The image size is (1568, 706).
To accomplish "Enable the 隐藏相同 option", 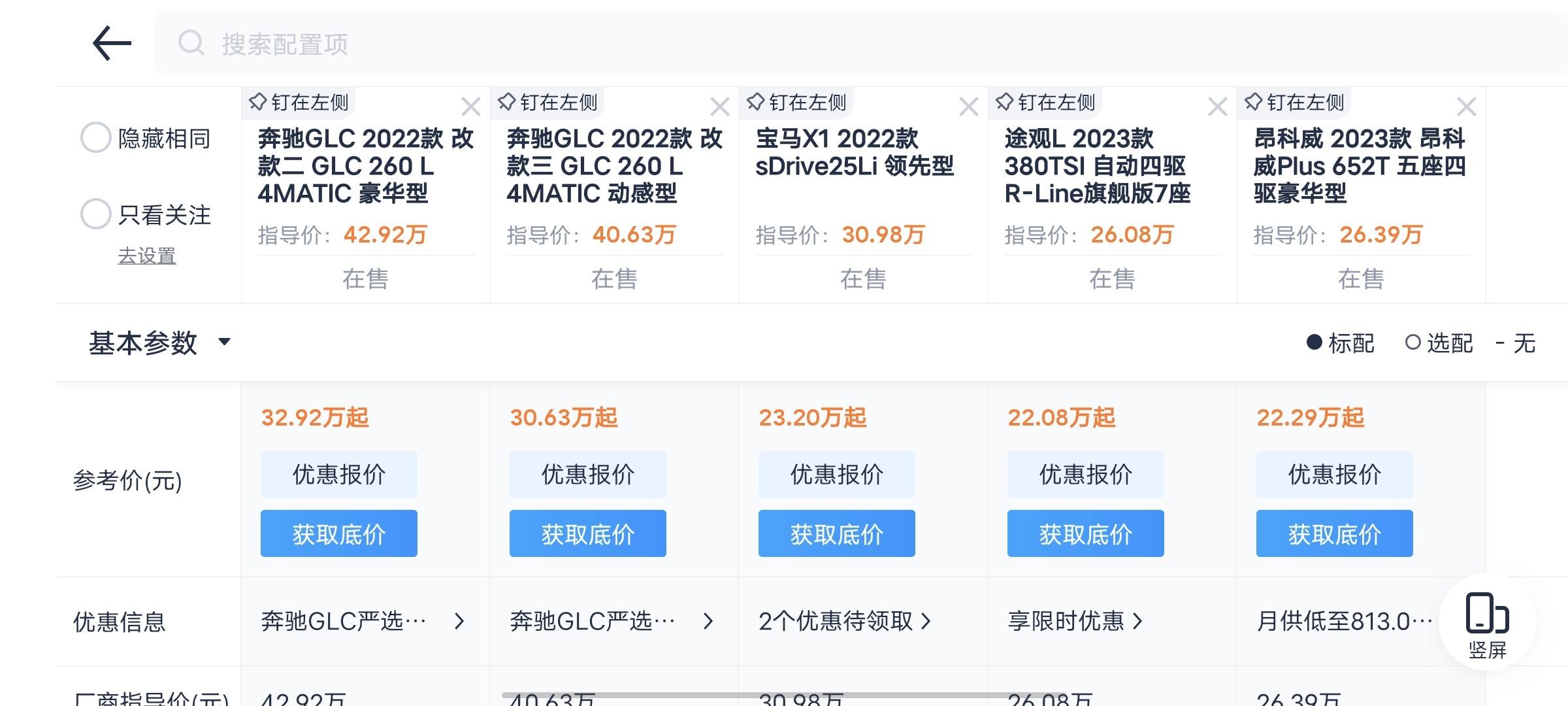I will [95, 138].
